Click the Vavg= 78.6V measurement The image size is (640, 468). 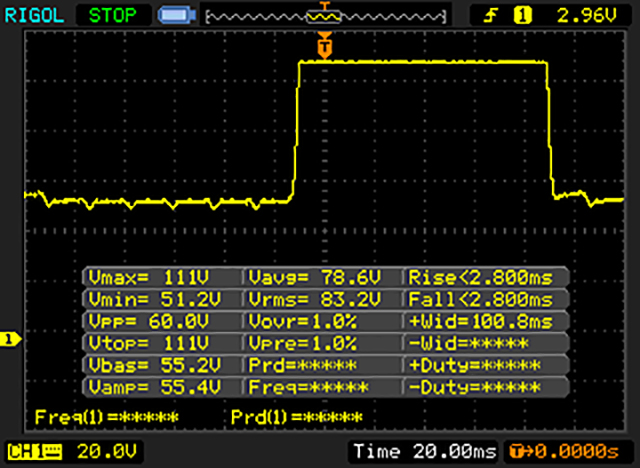click(x=315, y=278)
